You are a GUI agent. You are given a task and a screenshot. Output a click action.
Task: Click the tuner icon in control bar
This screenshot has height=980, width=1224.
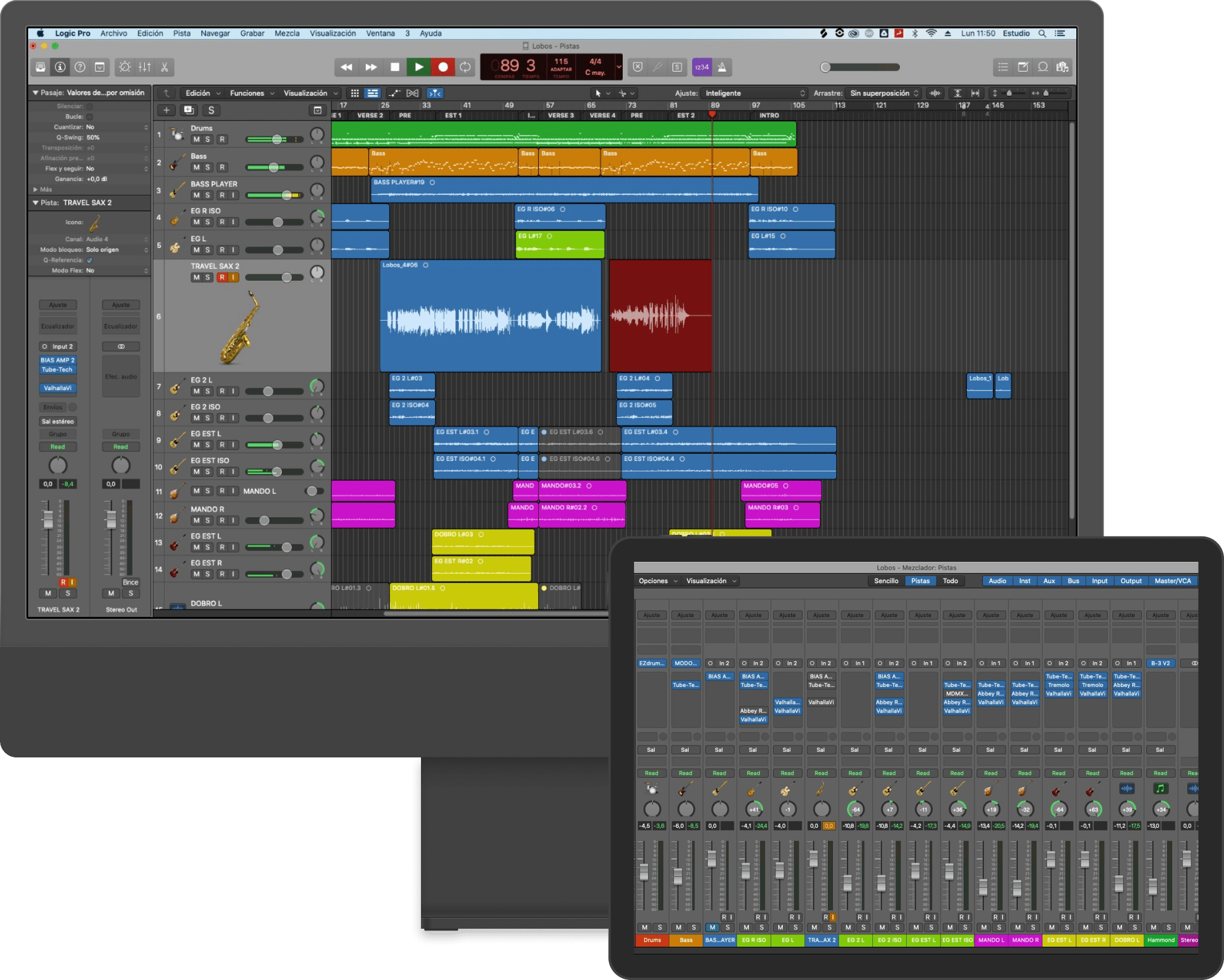pyautogui.click(x=658, y=67)
